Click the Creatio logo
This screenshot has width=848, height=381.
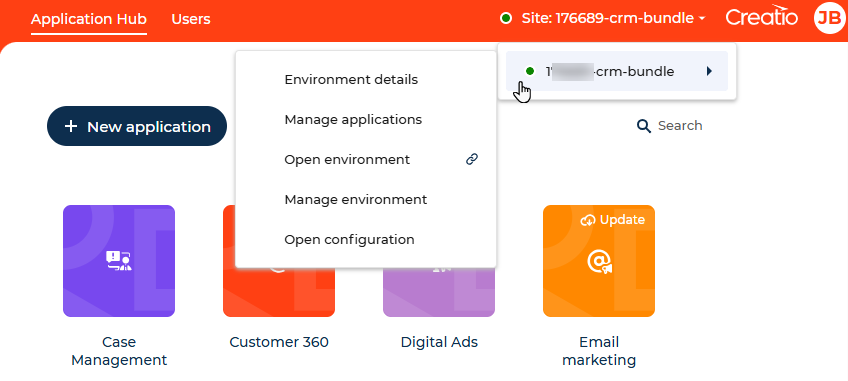click(761, 17)
